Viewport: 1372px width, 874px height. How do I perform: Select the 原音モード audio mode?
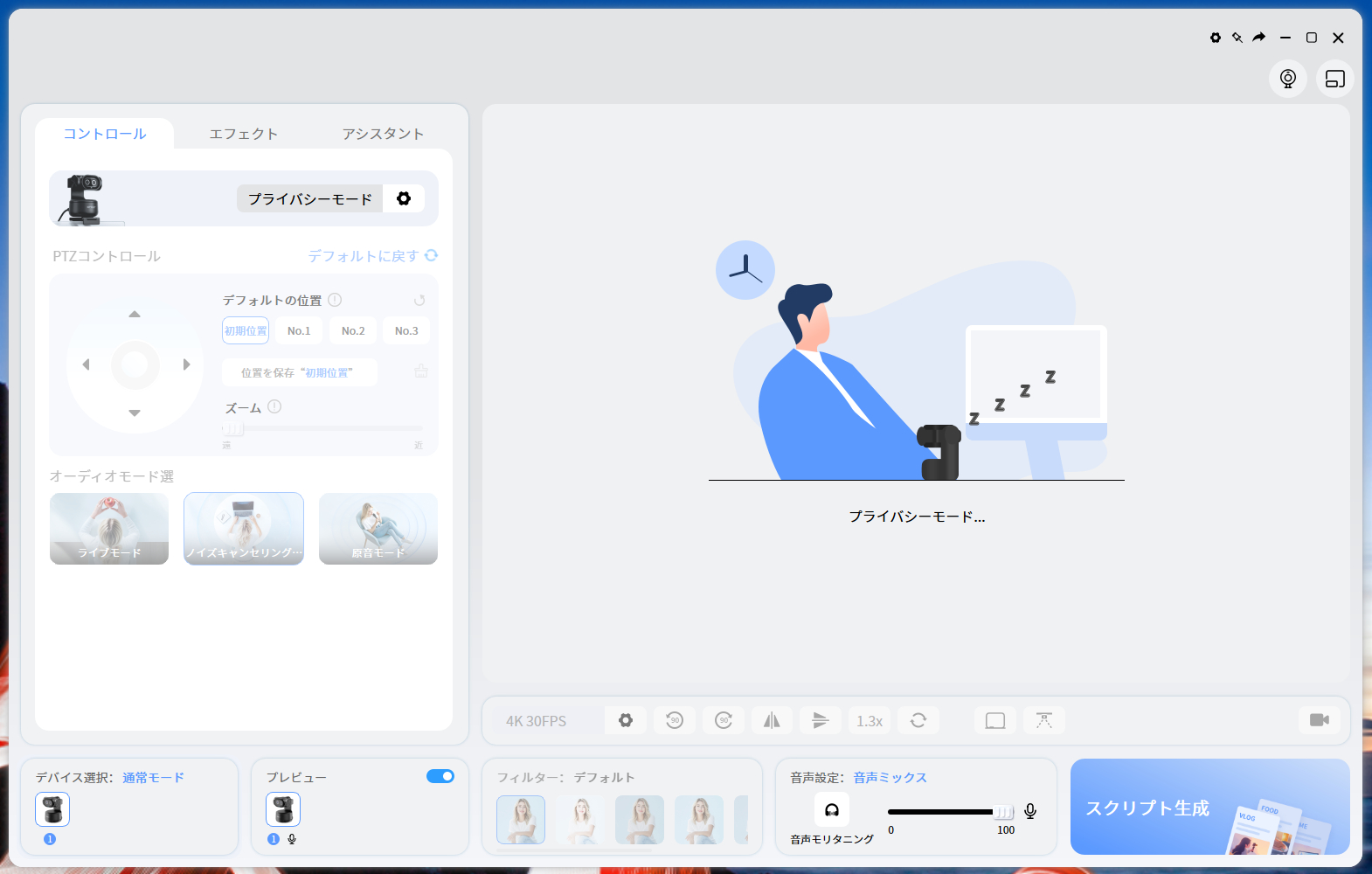(x=378, y=529)
